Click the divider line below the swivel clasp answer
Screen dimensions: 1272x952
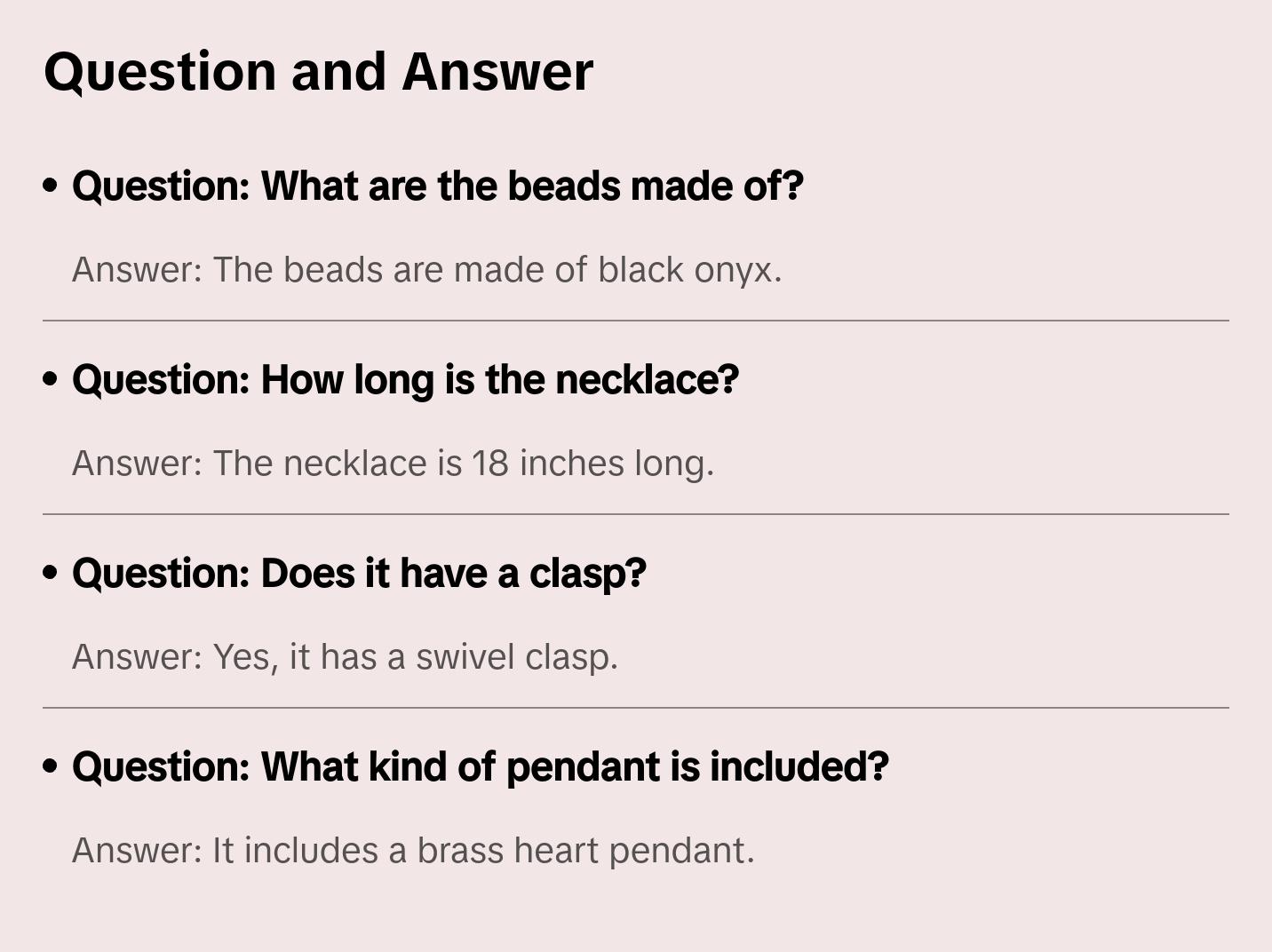click(636, 708)
